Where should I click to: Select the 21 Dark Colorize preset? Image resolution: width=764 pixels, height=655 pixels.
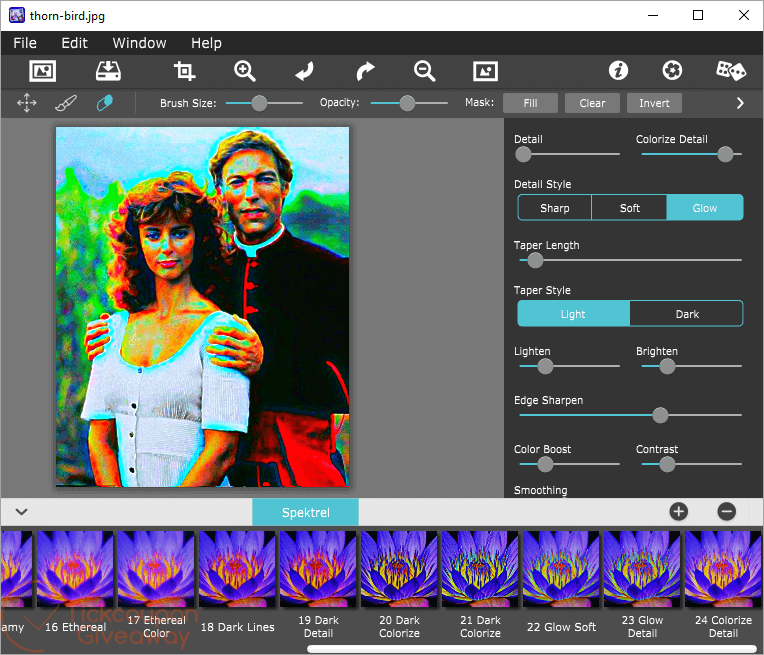point(480,569)
